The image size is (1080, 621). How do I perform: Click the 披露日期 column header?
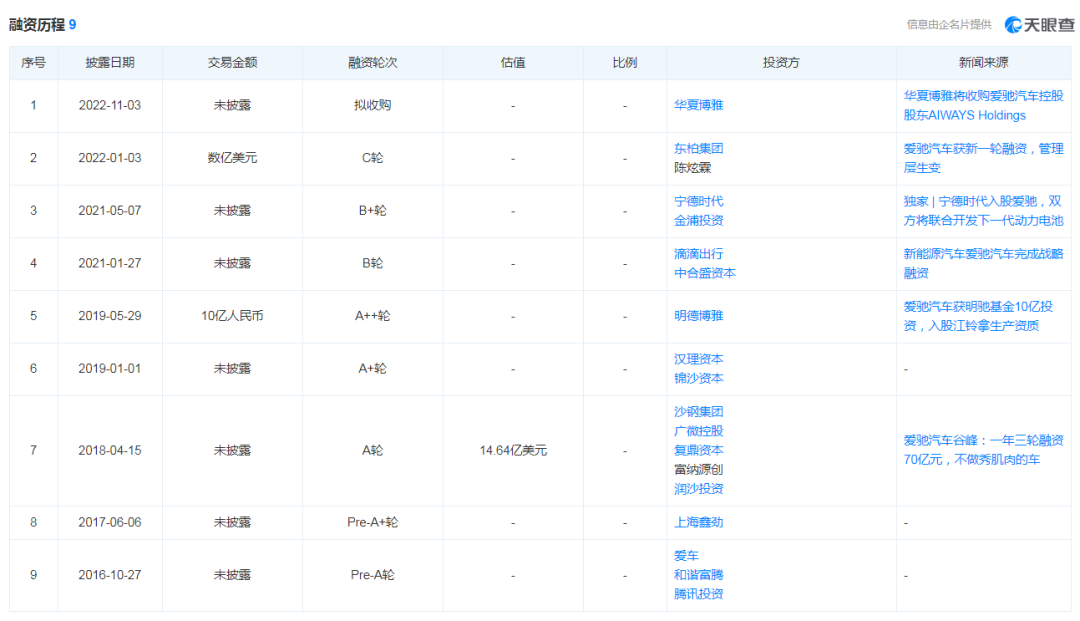pos(110,63)
